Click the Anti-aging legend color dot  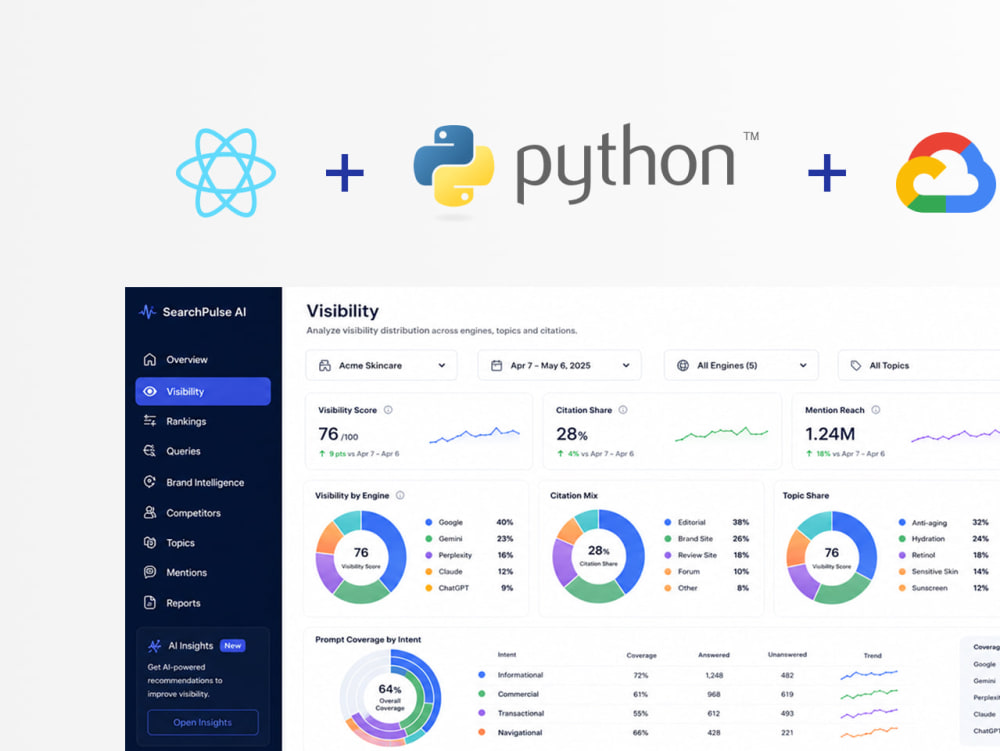pyautogui.click(x=902, y=522)
